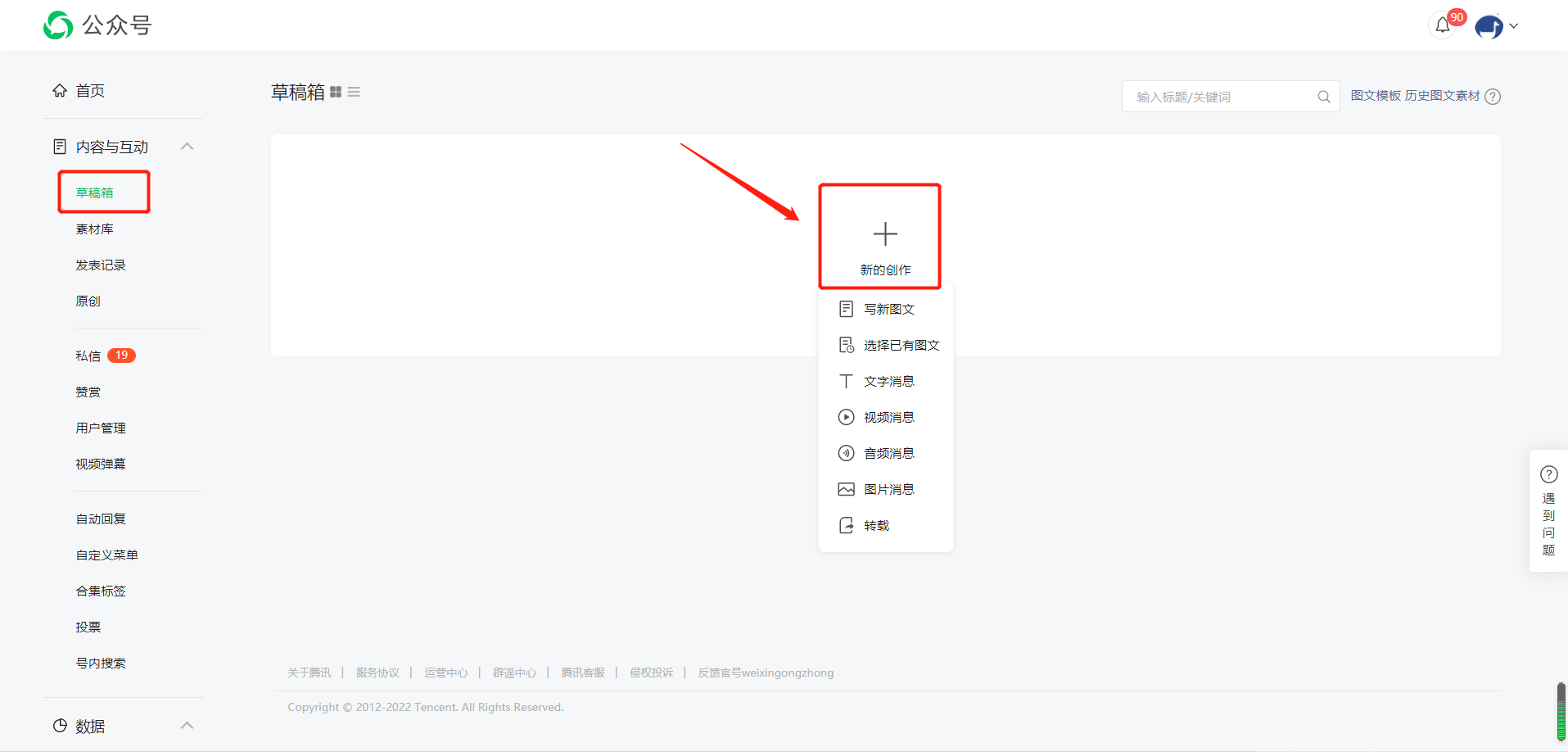Open 发表记录 in the sidebar

(101, 265)
